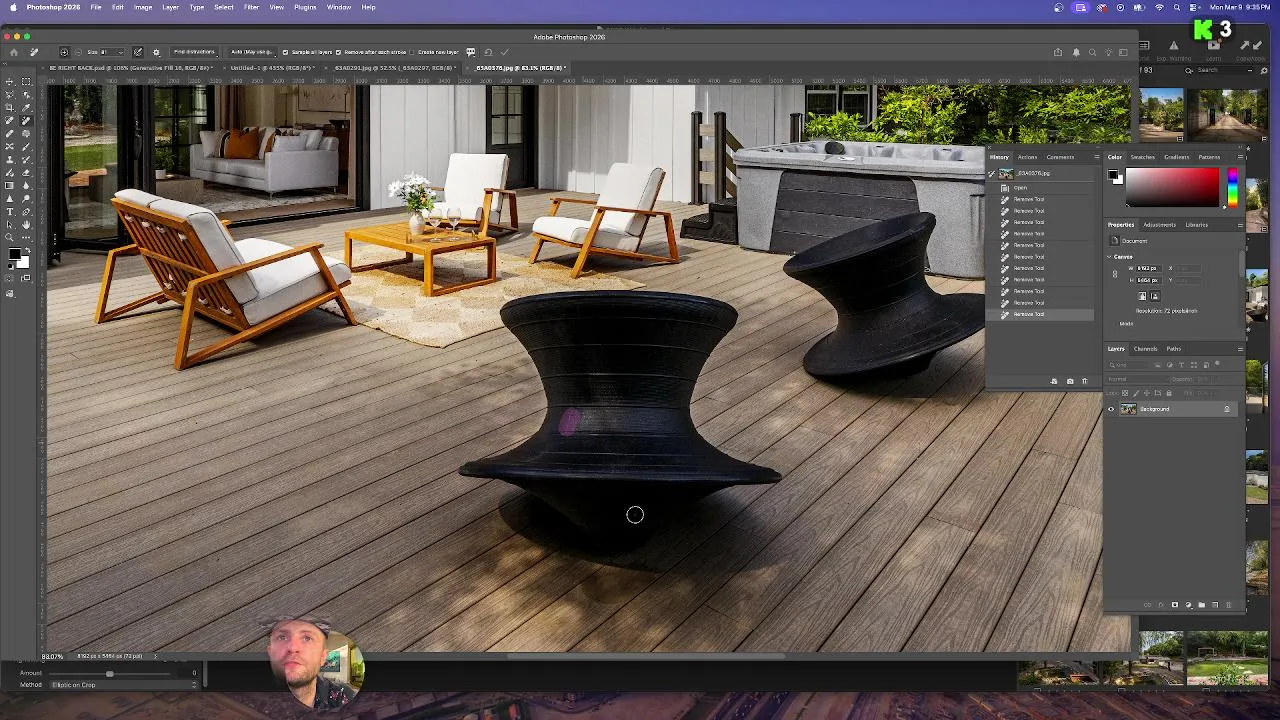Select the Move tool
The height and width of the screenshot is (720, 1280).
10,82
